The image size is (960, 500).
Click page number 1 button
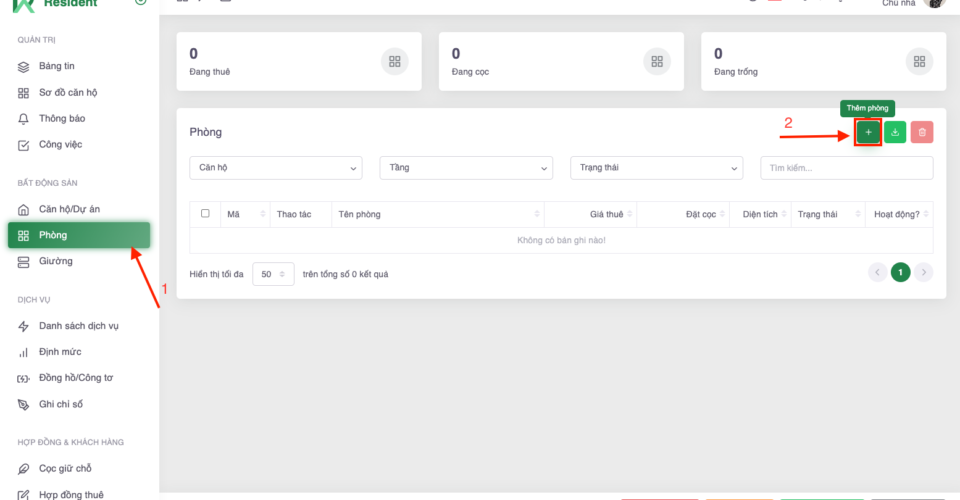pyautogui.click(x=900, y=272)
